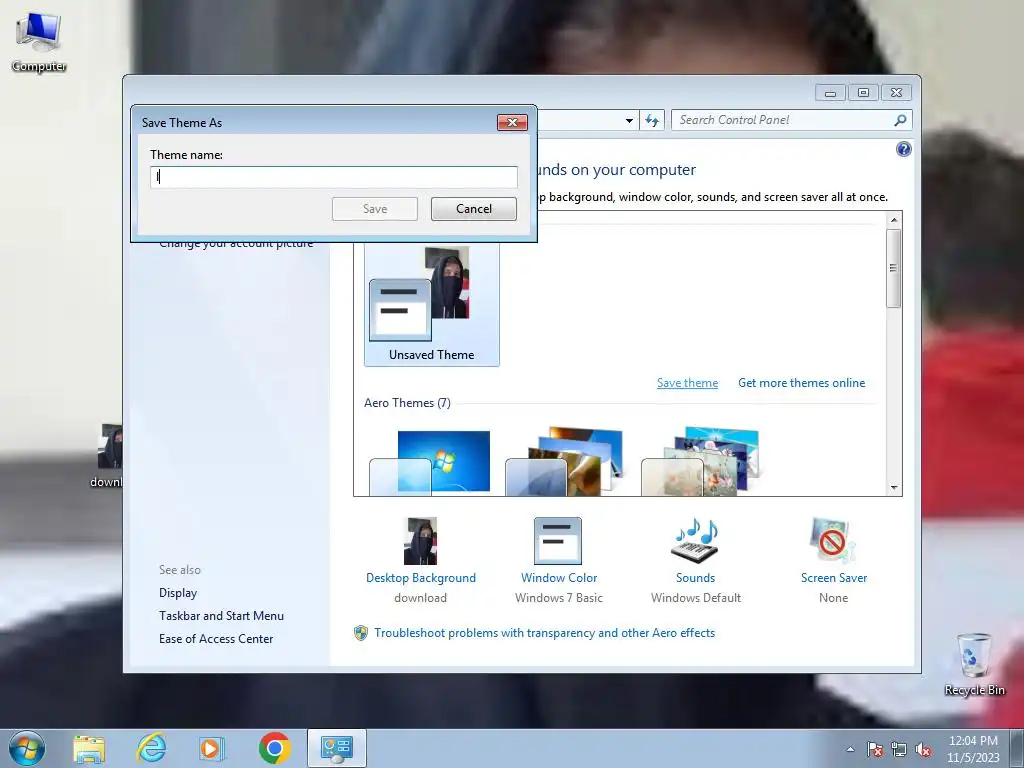
Task: Click the Control Panel taskbar button
Action: (x=337, y=748)
